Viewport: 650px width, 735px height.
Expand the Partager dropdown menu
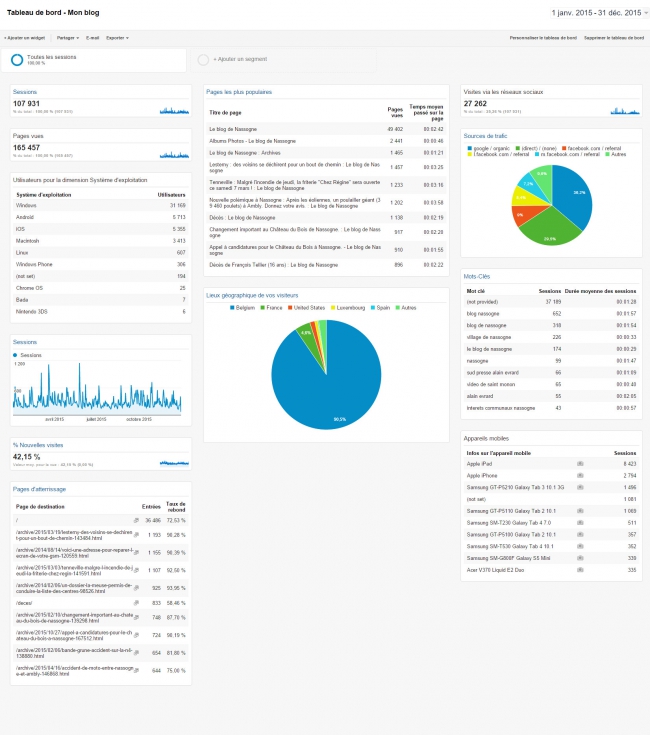pos(68,38)
